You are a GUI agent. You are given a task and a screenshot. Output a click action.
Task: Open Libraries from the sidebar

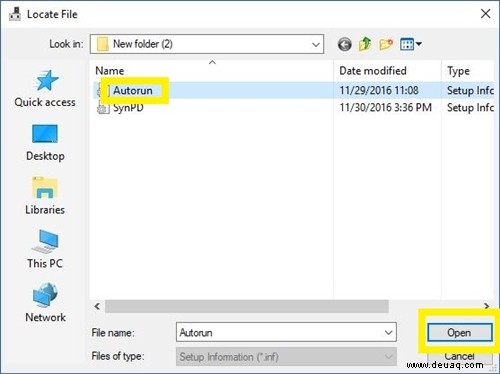pos(45,196)
